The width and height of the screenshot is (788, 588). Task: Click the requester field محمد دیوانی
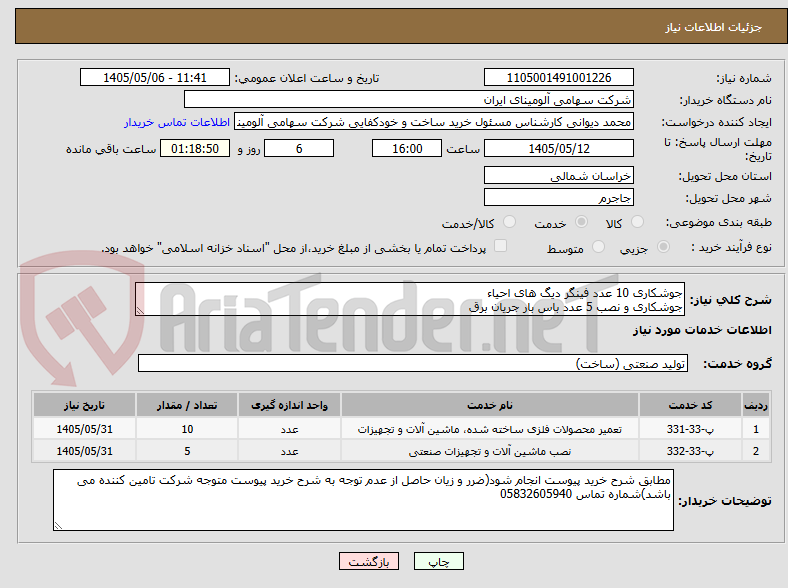(x=434, y=122)
